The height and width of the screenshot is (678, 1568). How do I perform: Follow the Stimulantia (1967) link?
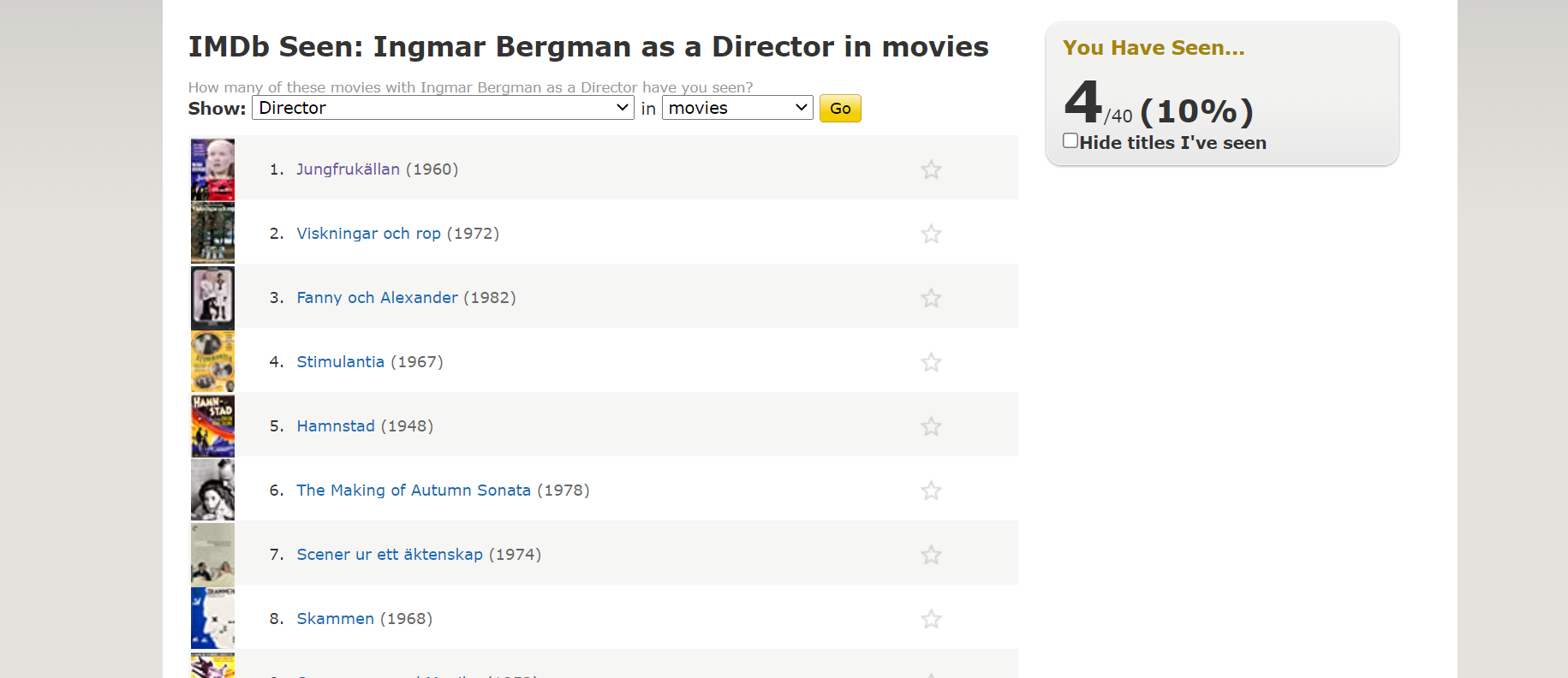(340, 362)
